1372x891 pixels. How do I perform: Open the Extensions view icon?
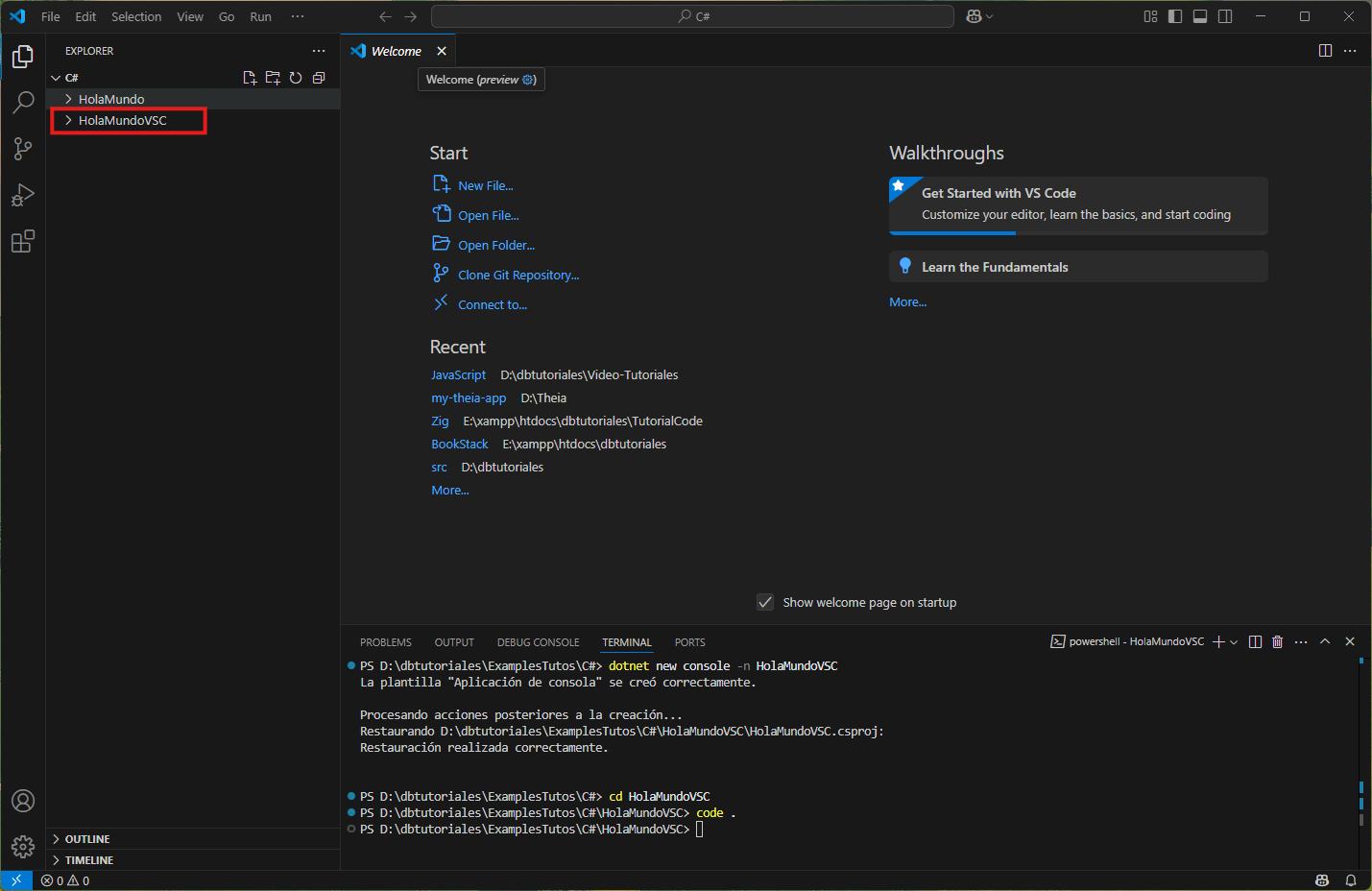[x=23, y=241]
